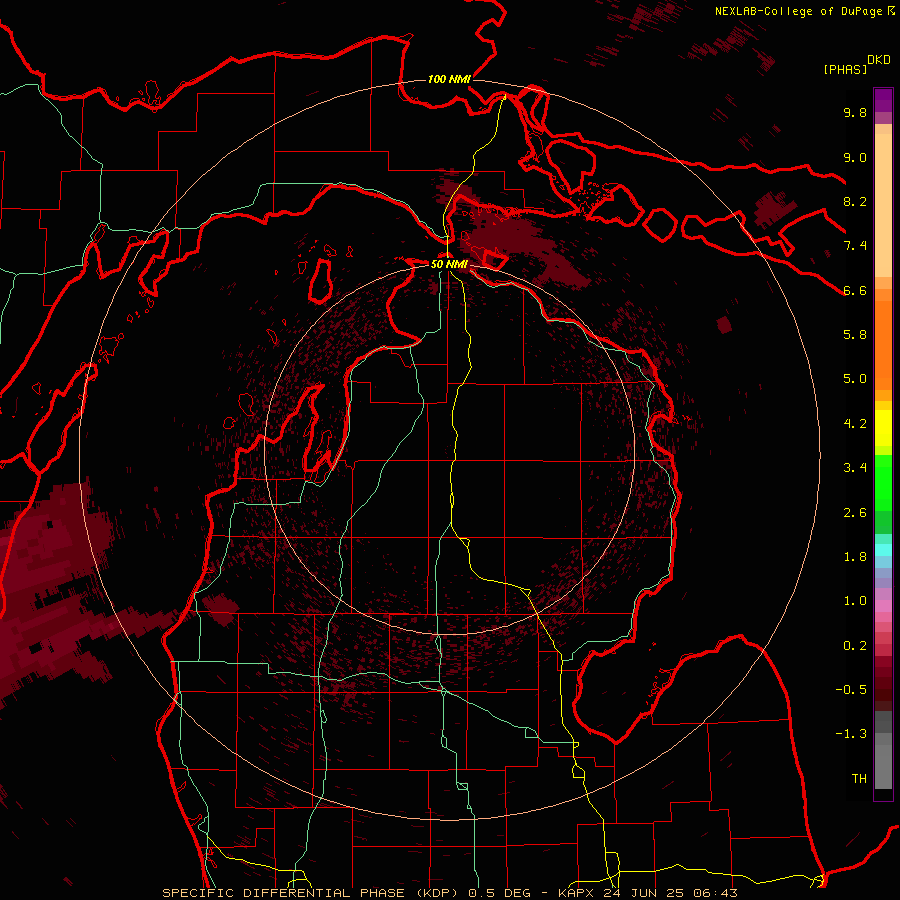Click the -1.3 value on the color scale
The width and height of the screenshot is (900, 900).
[851, 734]
